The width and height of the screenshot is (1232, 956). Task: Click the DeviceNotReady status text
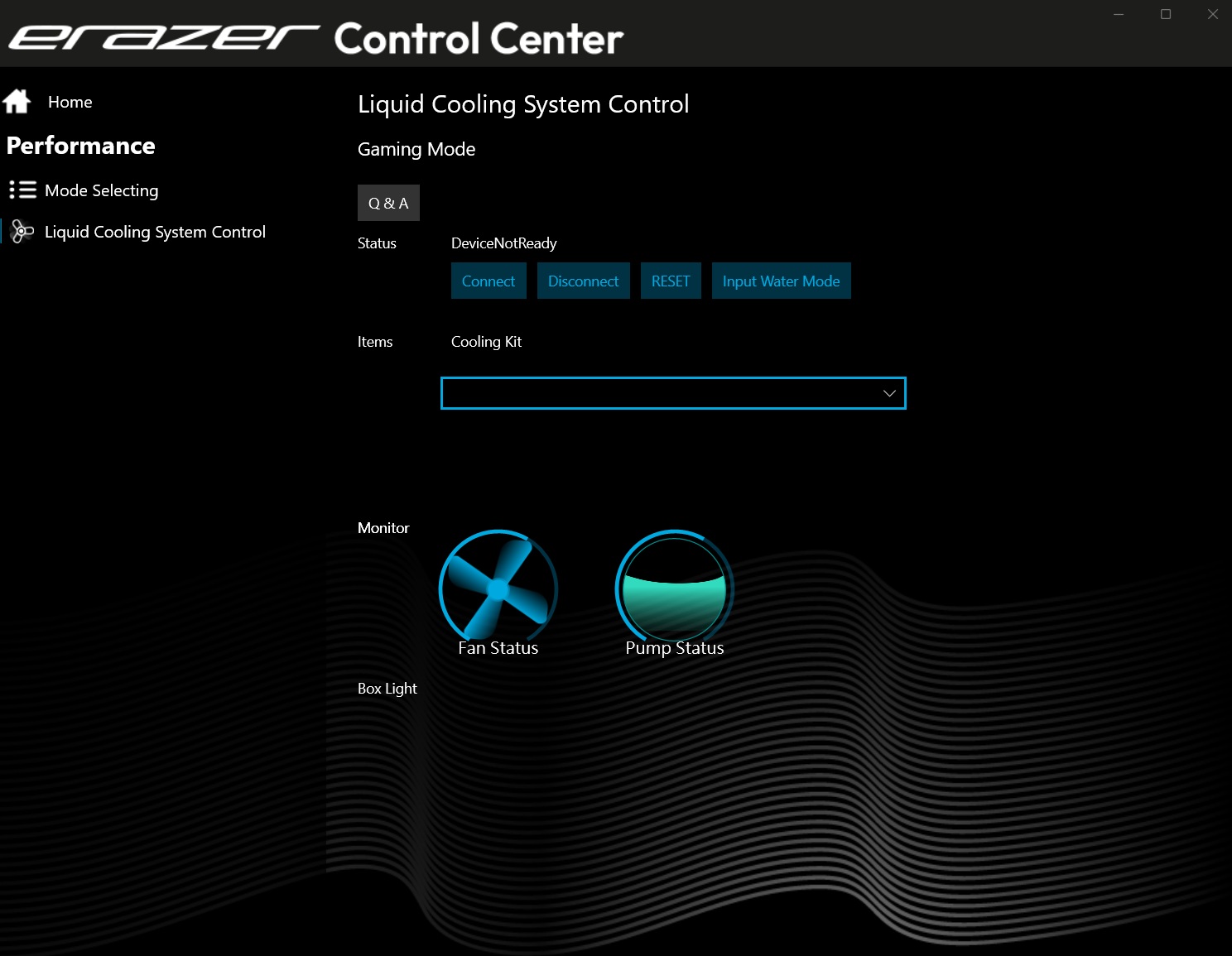(x=503, y=243)
